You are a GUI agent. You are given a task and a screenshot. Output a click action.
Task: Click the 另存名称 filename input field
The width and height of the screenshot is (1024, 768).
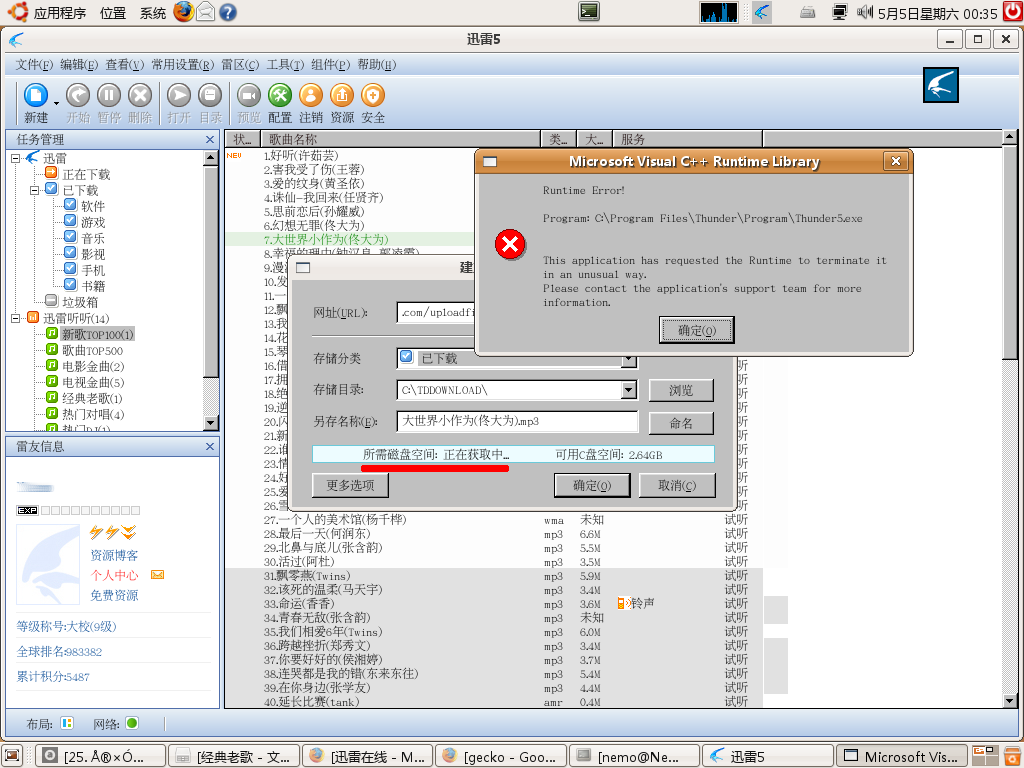pyautogui.click(x=517, y=421)
